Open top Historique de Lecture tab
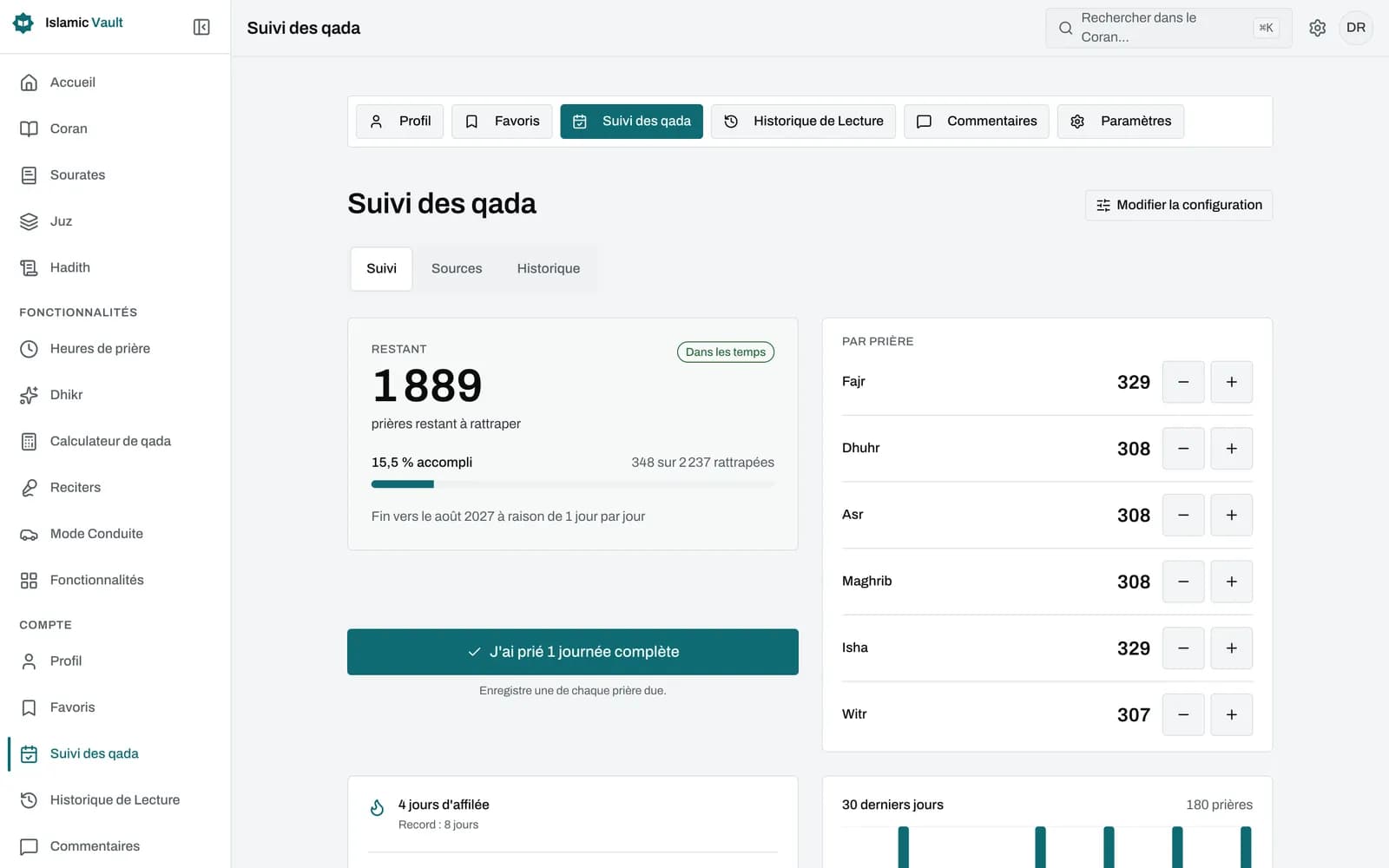Screen dimensions: 1389x868 click(803, 122)
